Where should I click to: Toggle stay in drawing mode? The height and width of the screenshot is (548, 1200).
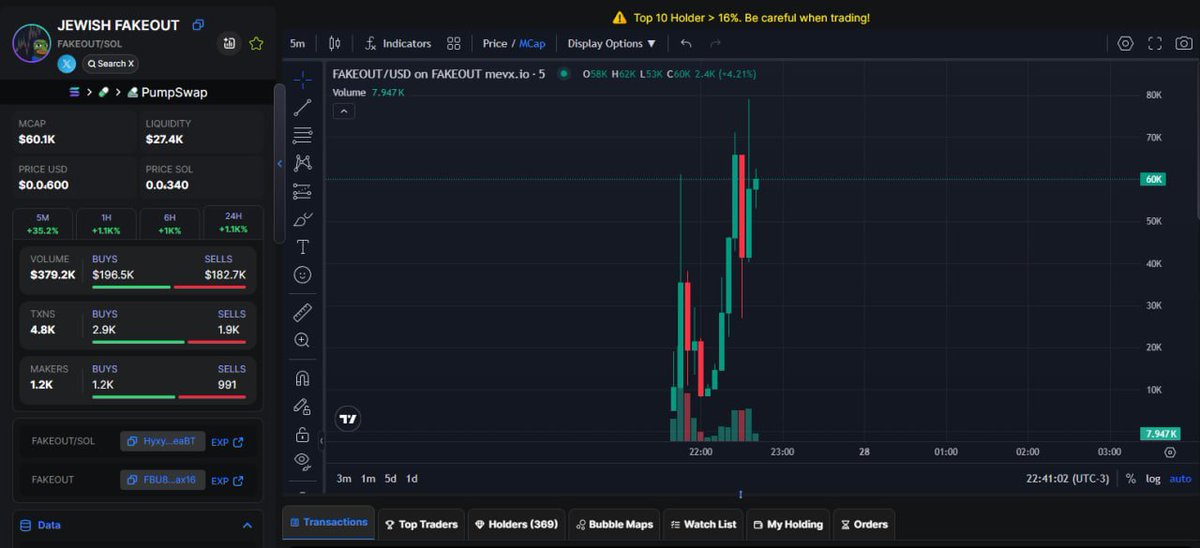[x=302, y=406]
